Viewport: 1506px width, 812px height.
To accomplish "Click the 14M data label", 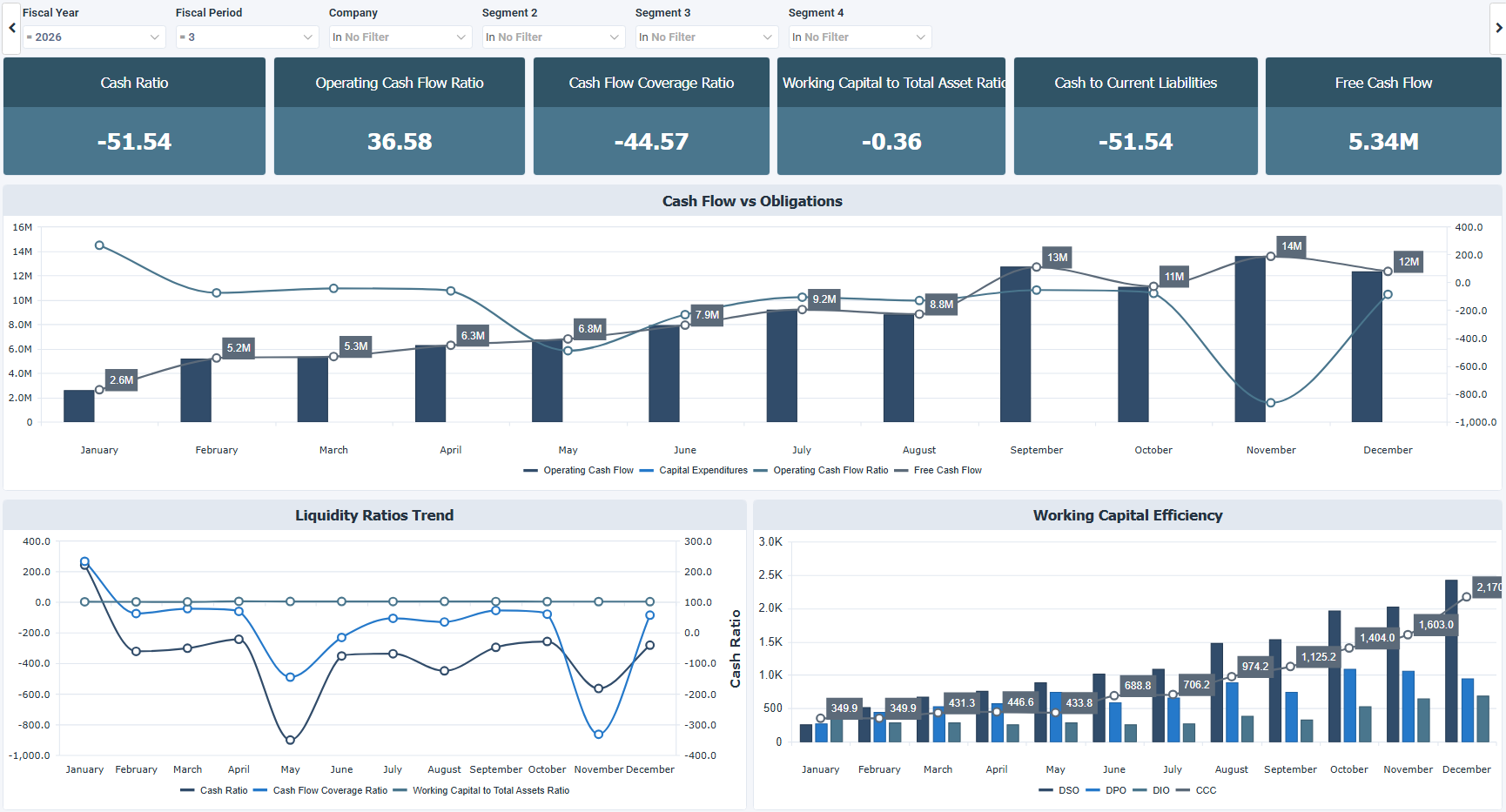I will (1292, 246).
